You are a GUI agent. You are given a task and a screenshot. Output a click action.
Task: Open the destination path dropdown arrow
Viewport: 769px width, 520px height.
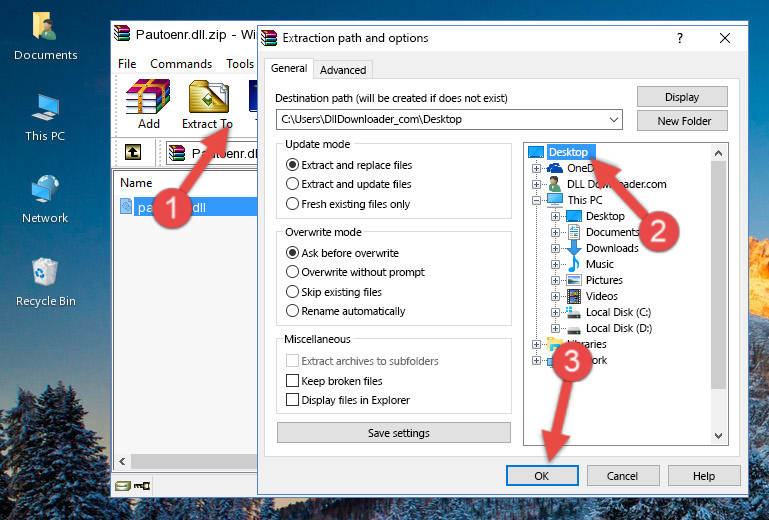[x=614, y=120]
